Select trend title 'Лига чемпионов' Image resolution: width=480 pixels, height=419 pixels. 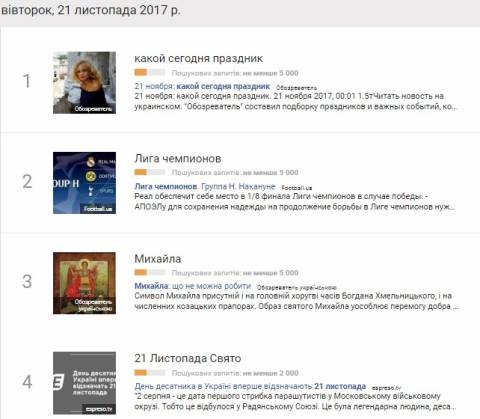178,159
